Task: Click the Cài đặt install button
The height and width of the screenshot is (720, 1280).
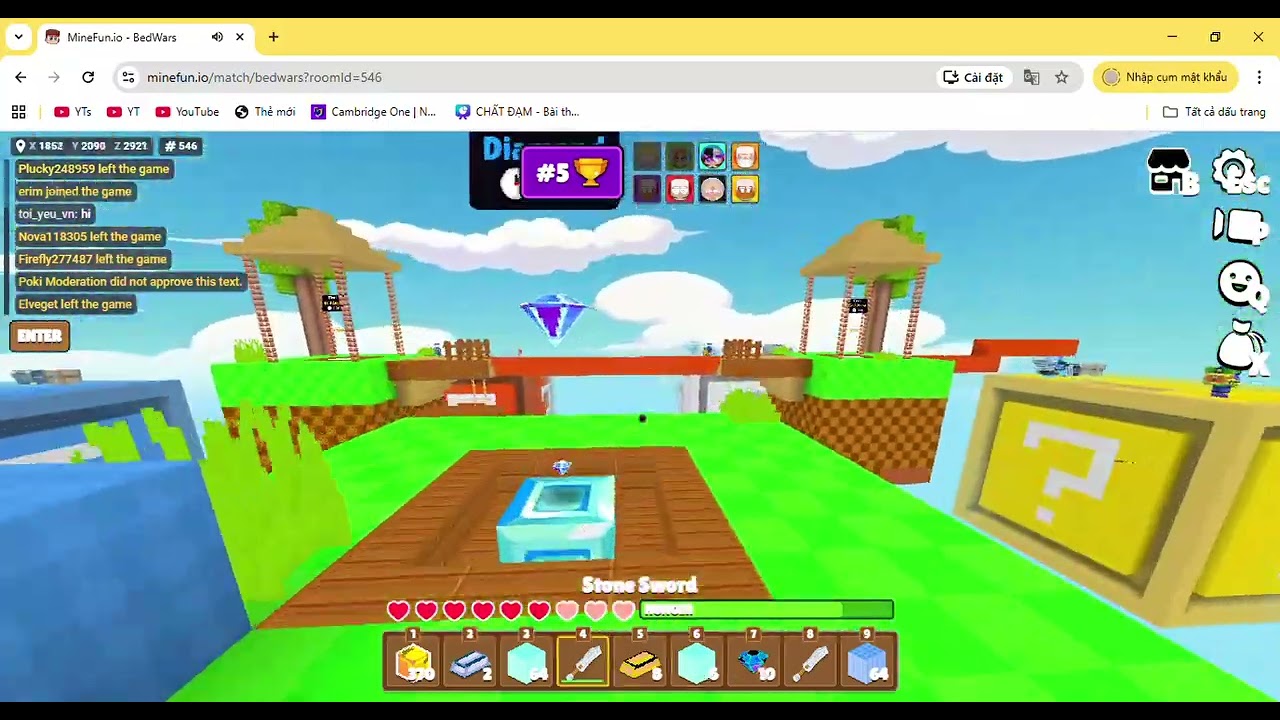Action: pyautogui.click(x=973, y=77)
